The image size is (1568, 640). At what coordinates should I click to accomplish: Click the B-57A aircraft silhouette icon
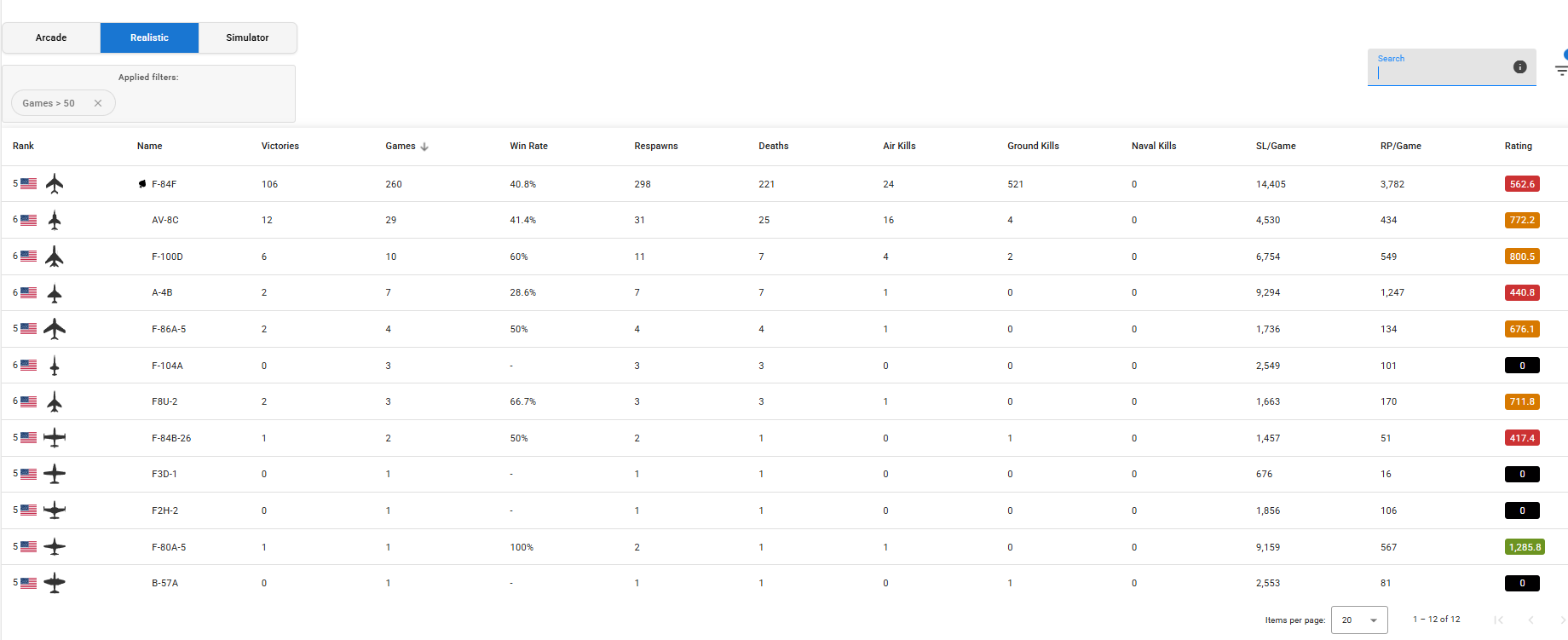point(55,583)
